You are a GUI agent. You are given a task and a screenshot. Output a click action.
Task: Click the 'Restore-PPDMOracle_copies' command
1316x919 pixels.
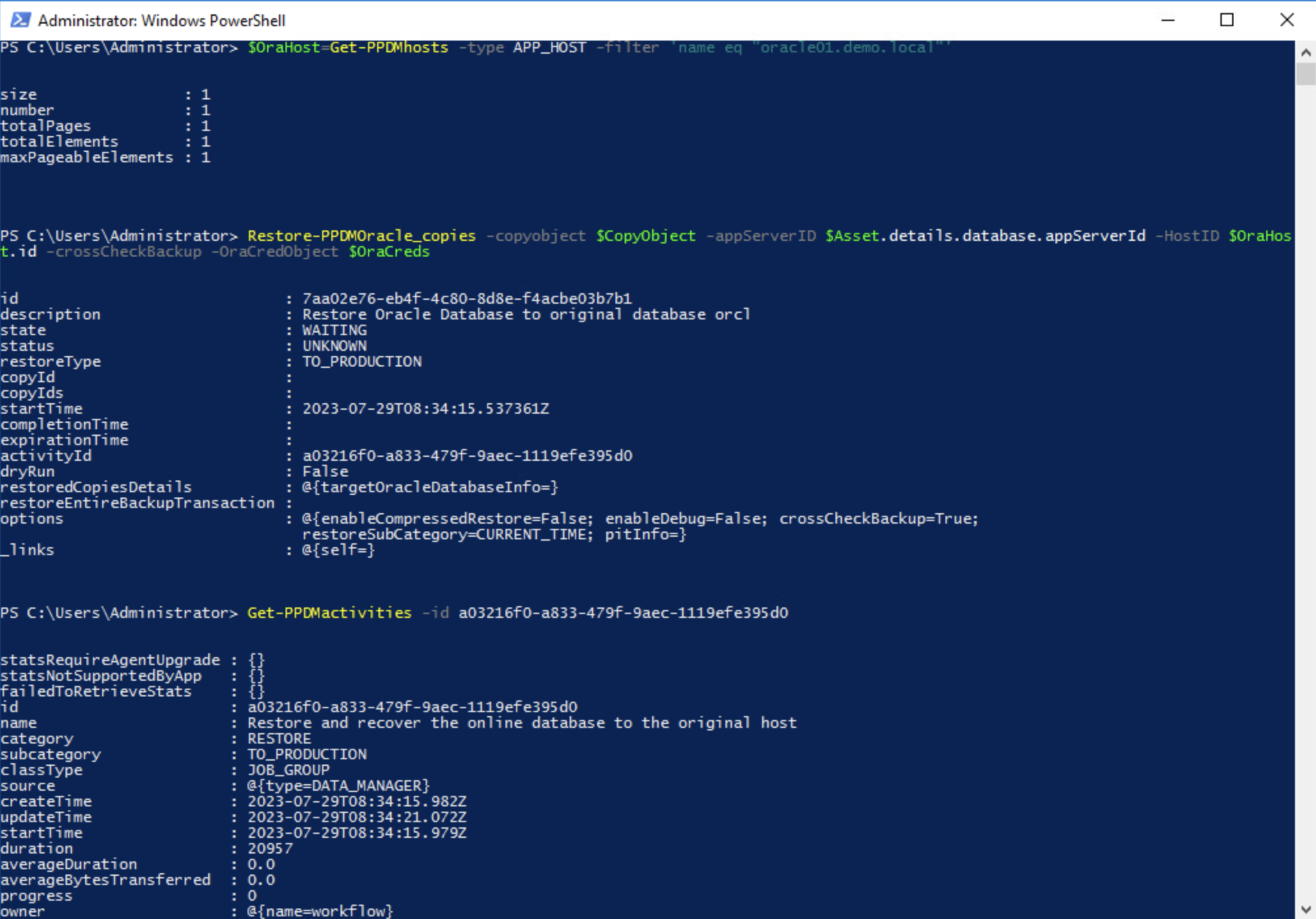(361, 236)
